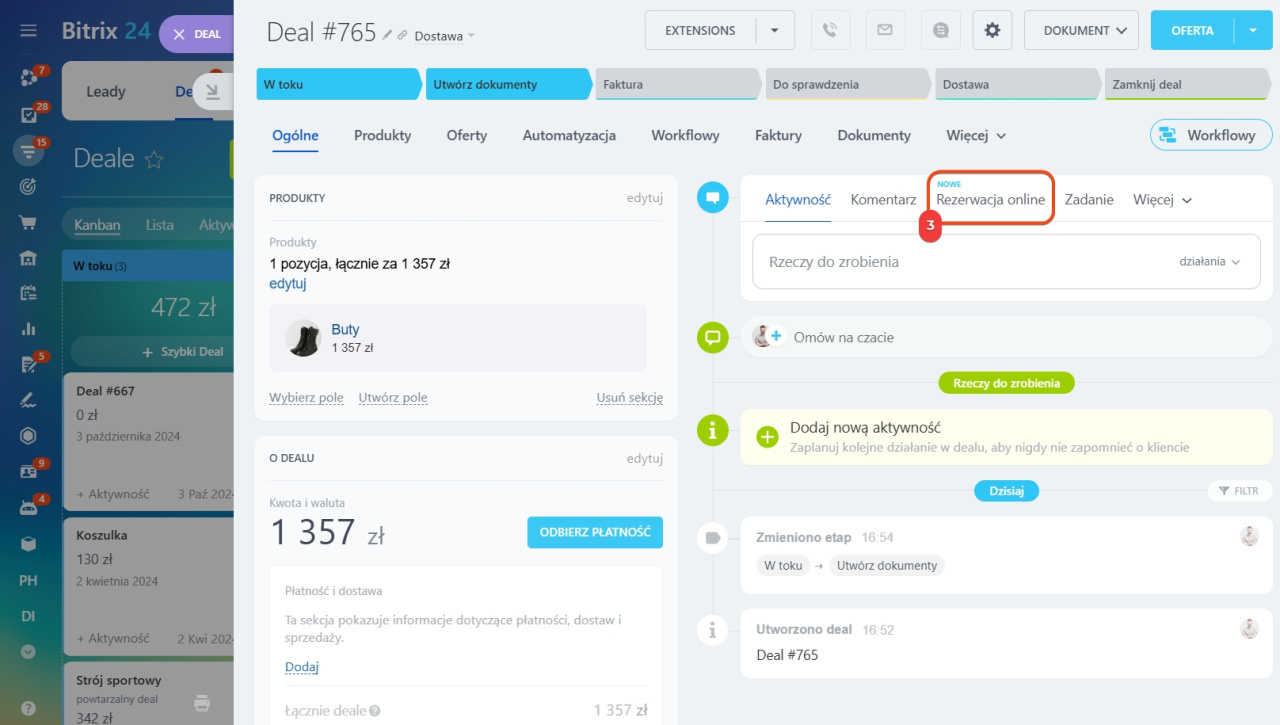1280x725 pixels.
Task: Open deal settings gear icon
Action: [992, 31]
